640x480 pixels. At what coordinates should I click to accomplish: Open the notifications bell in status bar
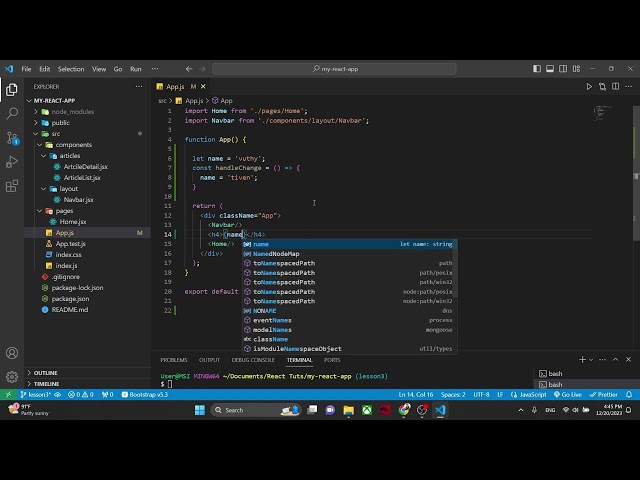[629, 394]
